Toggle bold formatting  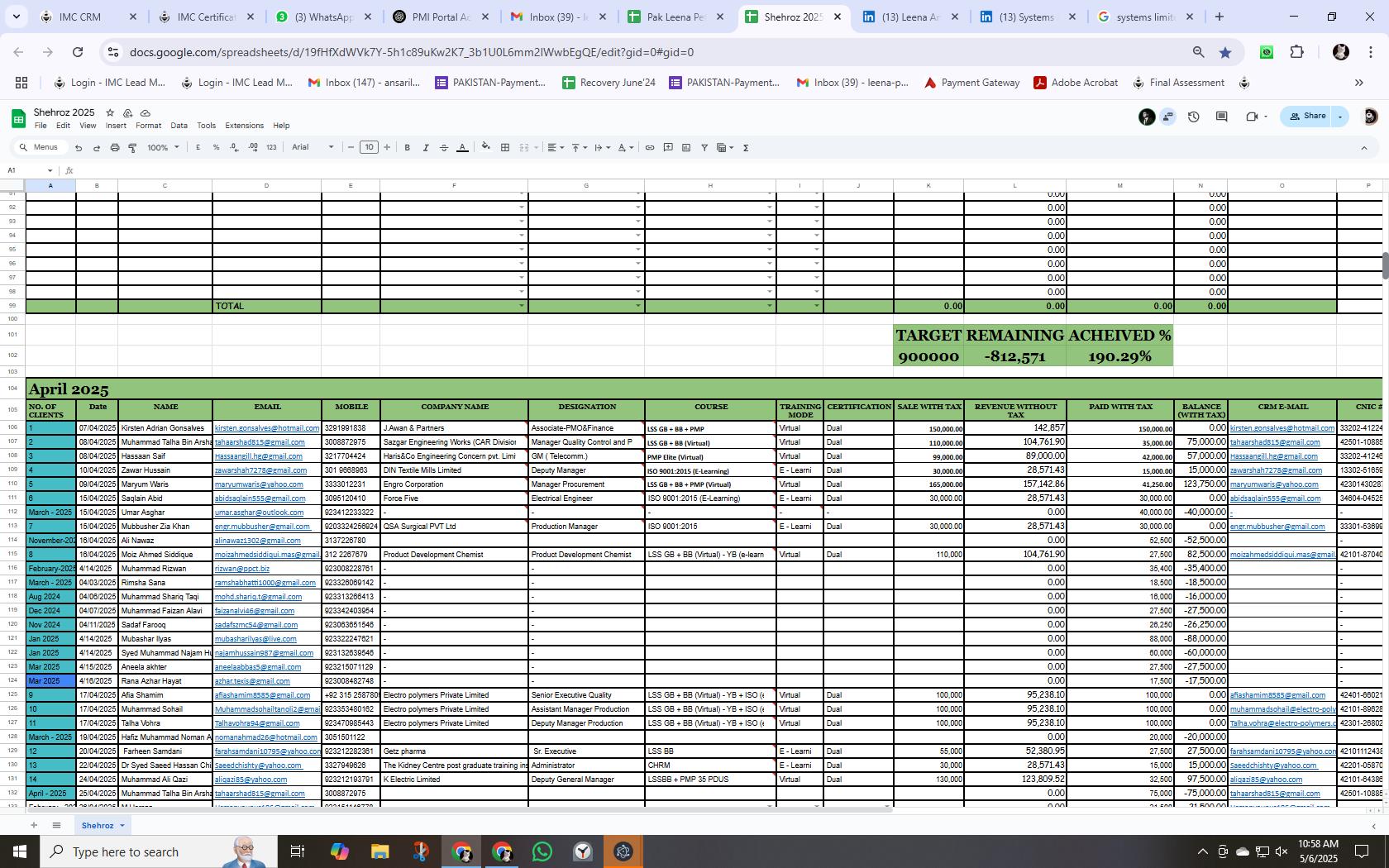coord(408,148)
